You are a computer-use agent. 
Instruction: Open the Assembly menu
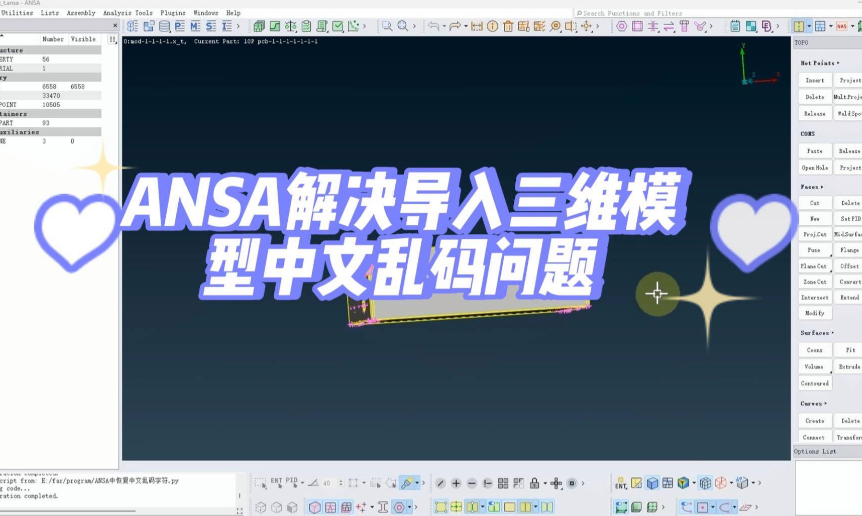click(x=81, y=13)
